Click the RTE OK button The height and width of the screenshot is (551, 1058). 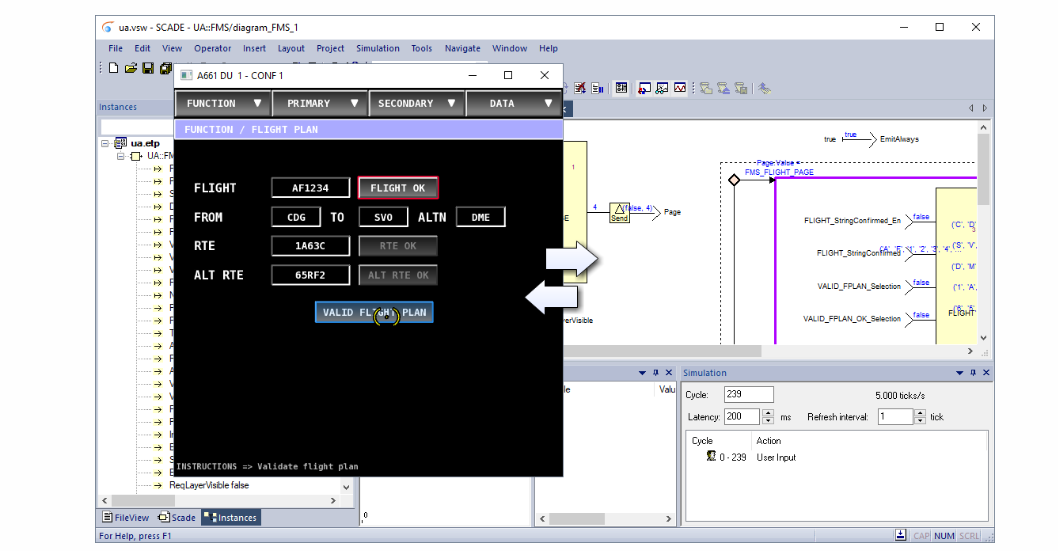pyautogui.click(x=397, y=246)
